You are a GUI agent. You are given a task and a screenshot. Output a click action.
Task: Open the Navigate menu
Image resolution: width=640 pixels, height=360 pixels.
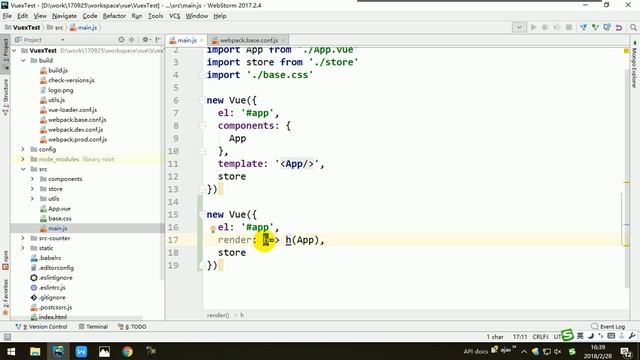coord(64,16)
